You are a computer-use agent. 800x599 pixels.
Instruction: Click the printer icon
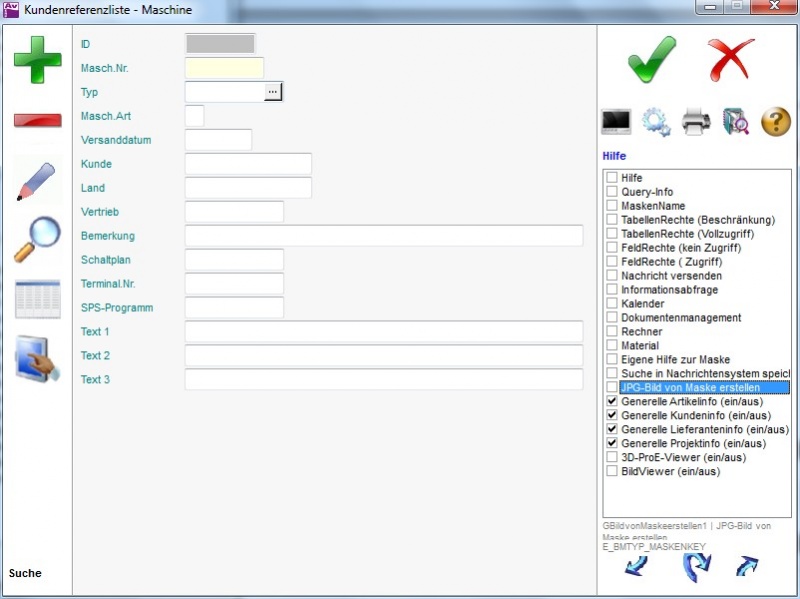pos(696,122)
